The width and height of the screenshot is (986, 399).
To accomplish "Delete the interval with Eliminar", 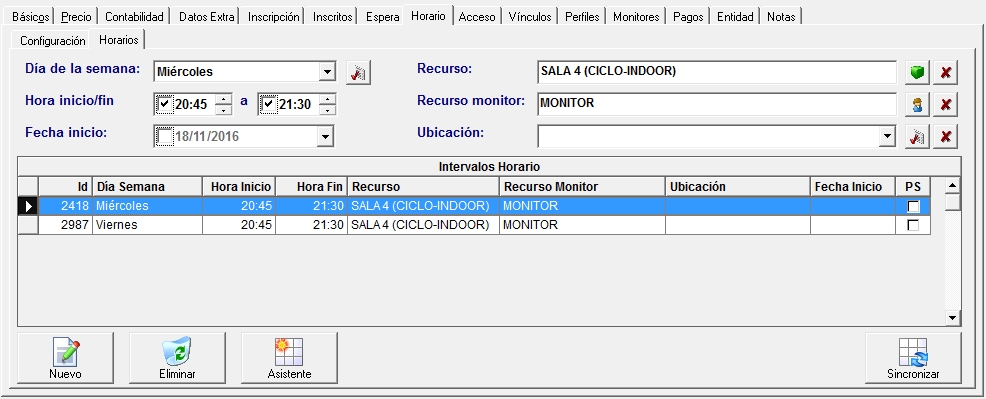I will click(177, 358).
